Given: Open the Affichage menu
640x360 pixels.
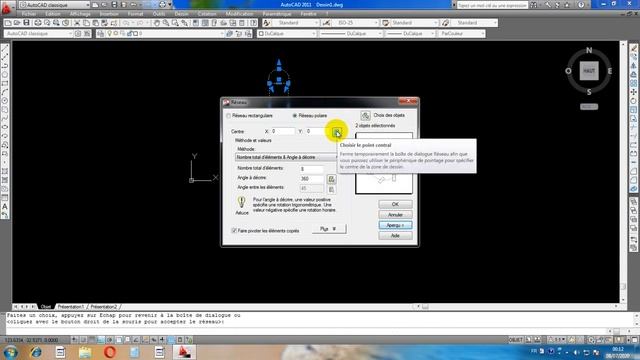Looking at the screenshot, I should [80, 14].
